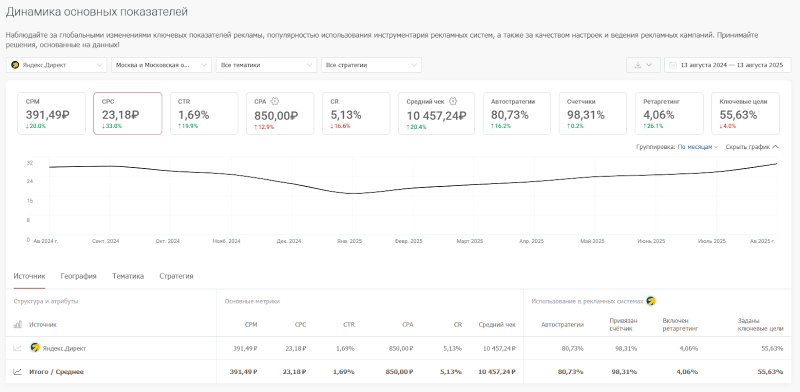Select the Ретаргетинг metric card
Viewport: 800px width, 392px height.
(669, 113)
